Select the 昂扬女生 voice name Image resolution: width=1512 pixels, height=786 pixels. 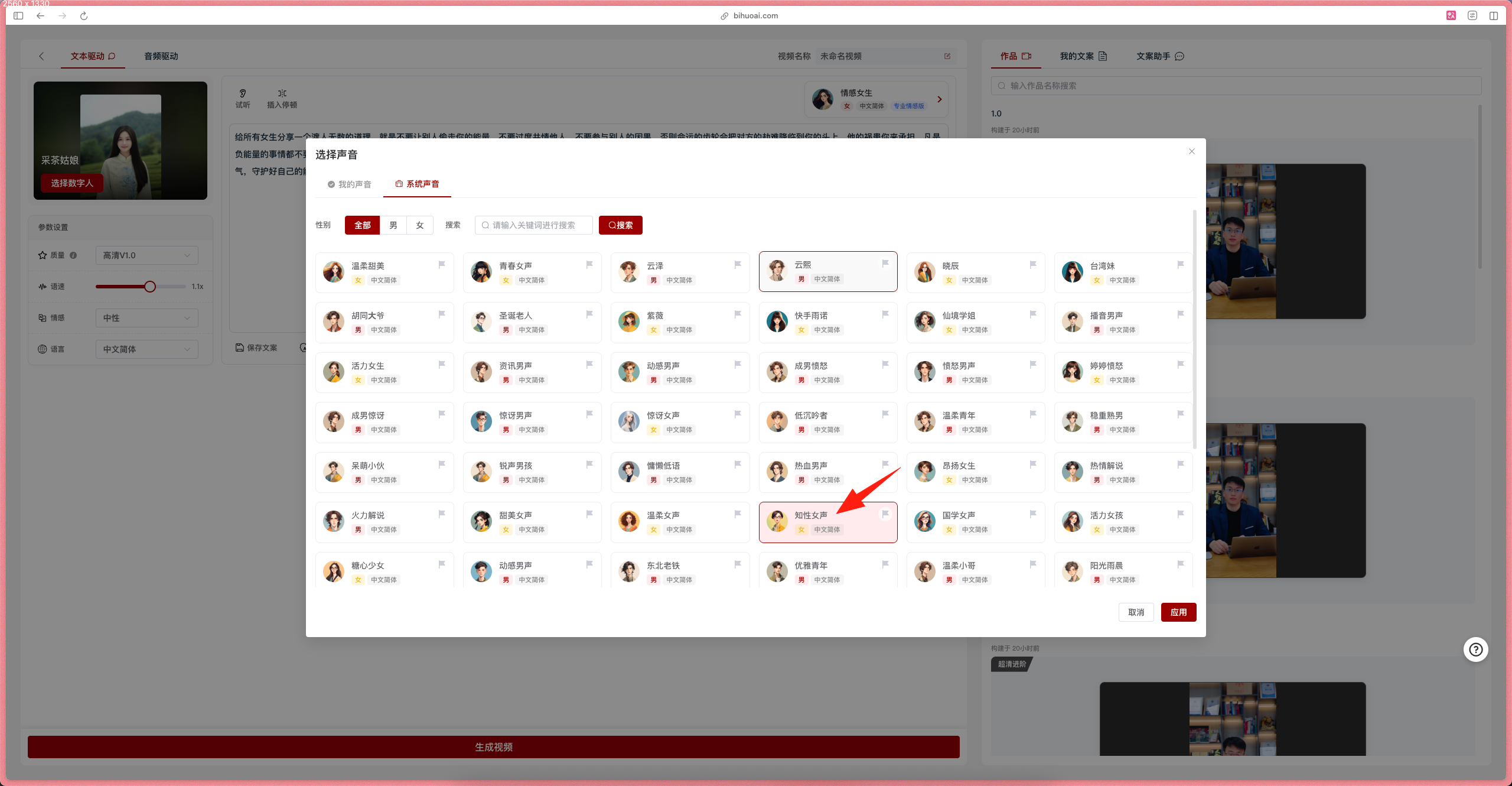[959, 466]
